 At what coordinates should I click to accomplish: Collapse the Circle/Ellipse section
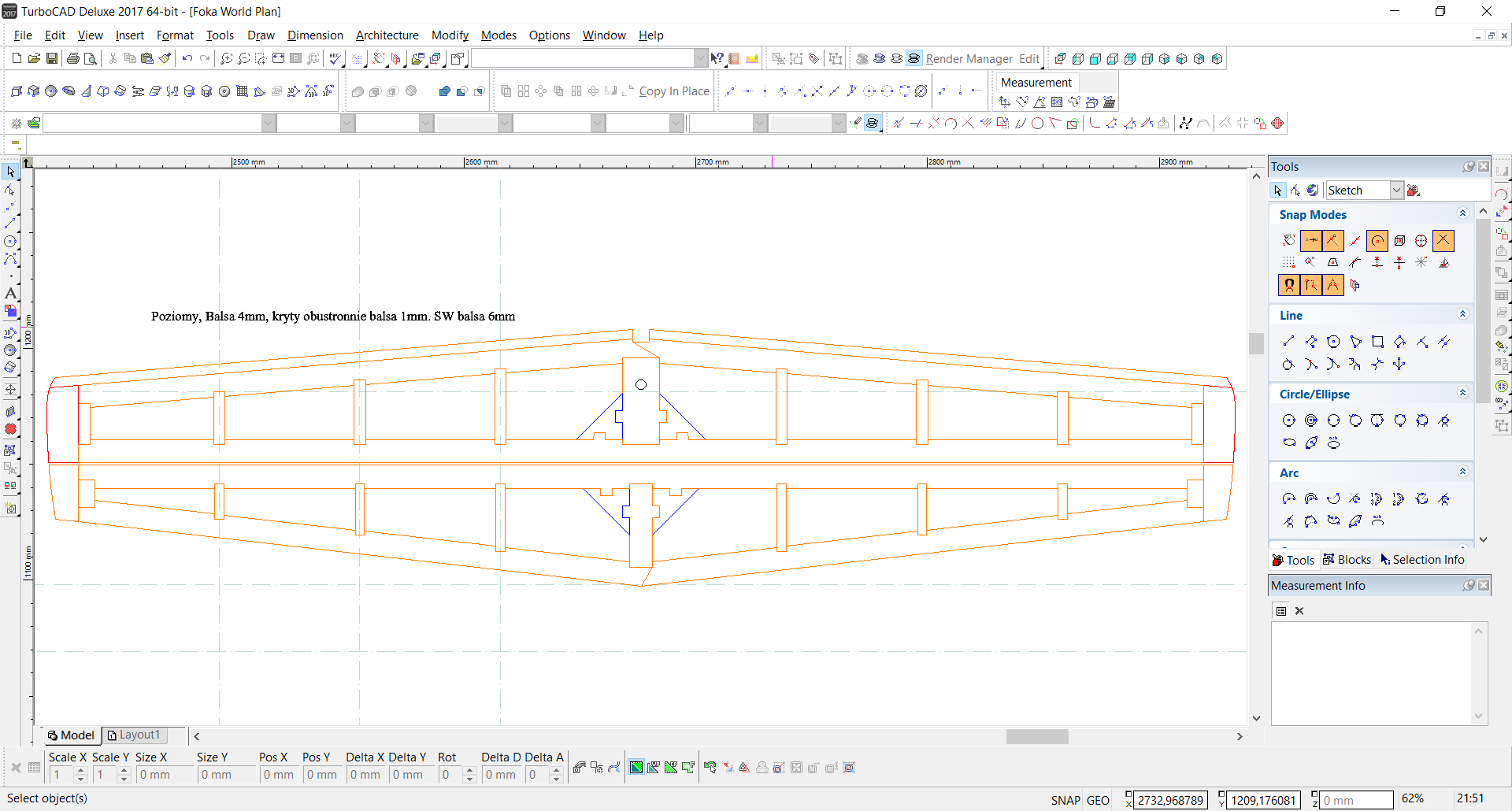coord(1462,394)
